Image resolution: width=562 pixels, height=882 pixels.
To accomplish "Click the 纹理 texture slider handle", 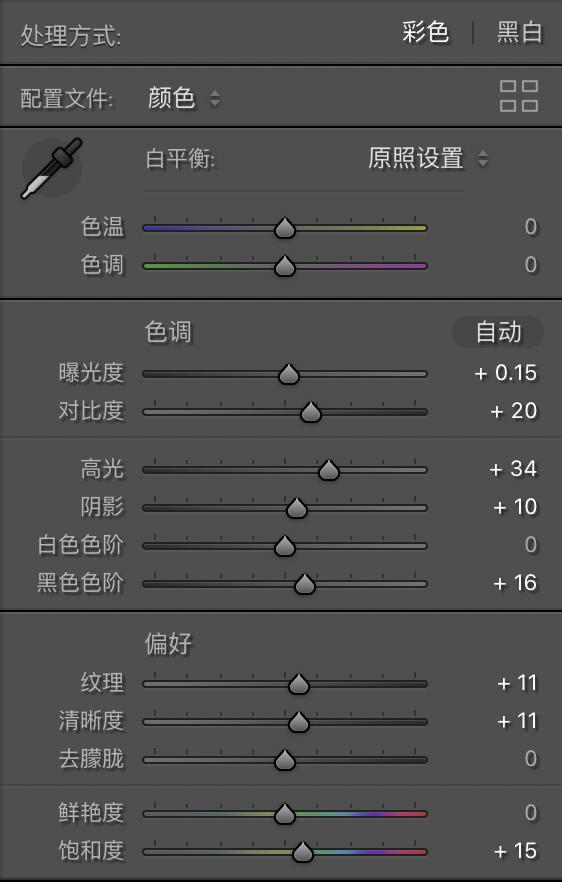I will point(299,684).
